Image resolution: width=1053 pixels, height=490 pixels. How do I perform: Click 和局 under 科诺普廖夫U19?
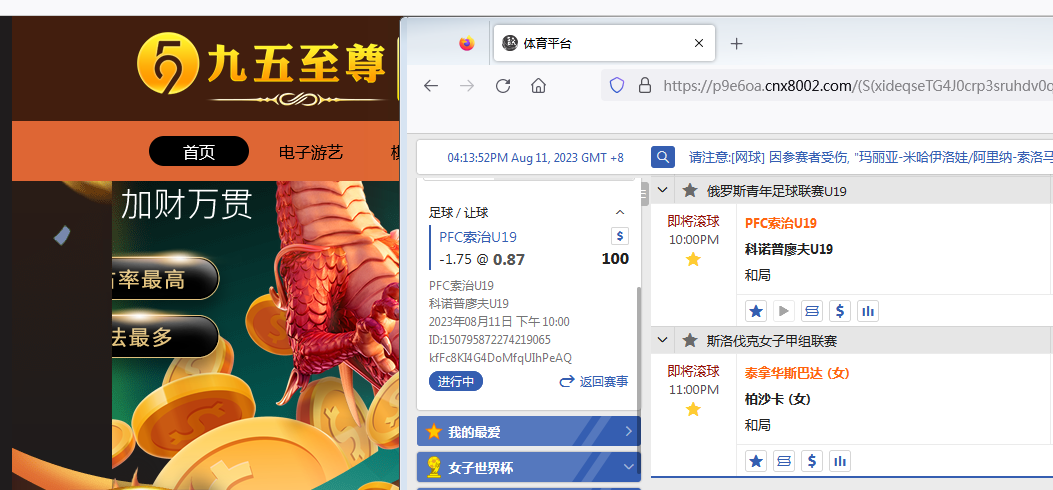click(x=758, y=275)
